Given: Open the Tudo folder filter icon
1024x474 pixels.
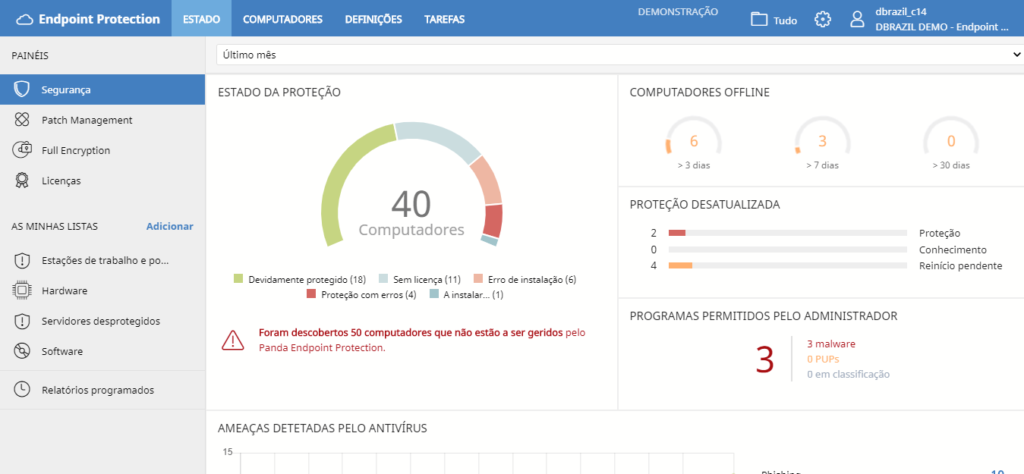Looking at the screenshot, I should pos(758,19).
